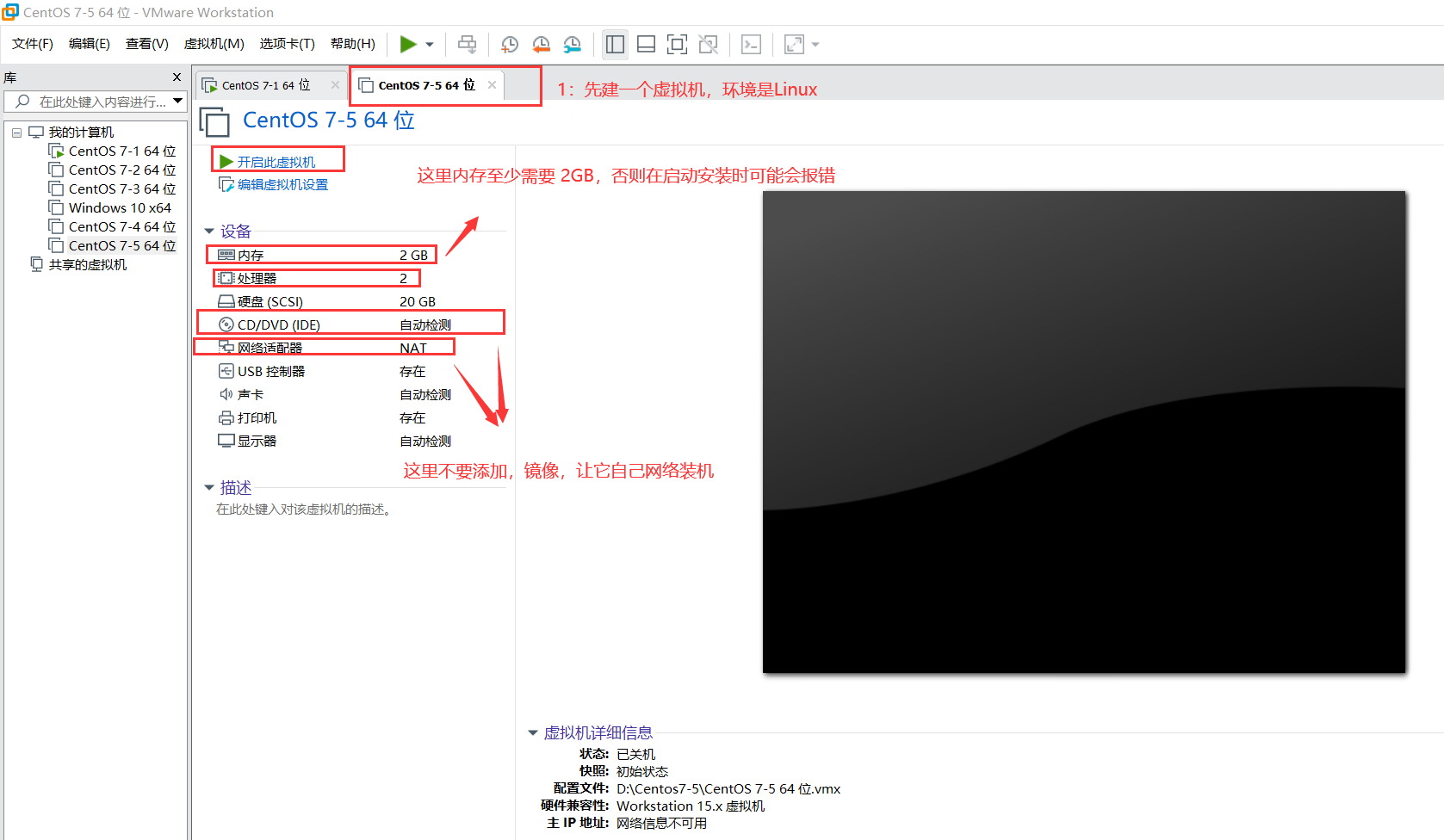
Task: Take a snapshot with the clock icon
Action: tap(510, 44)
